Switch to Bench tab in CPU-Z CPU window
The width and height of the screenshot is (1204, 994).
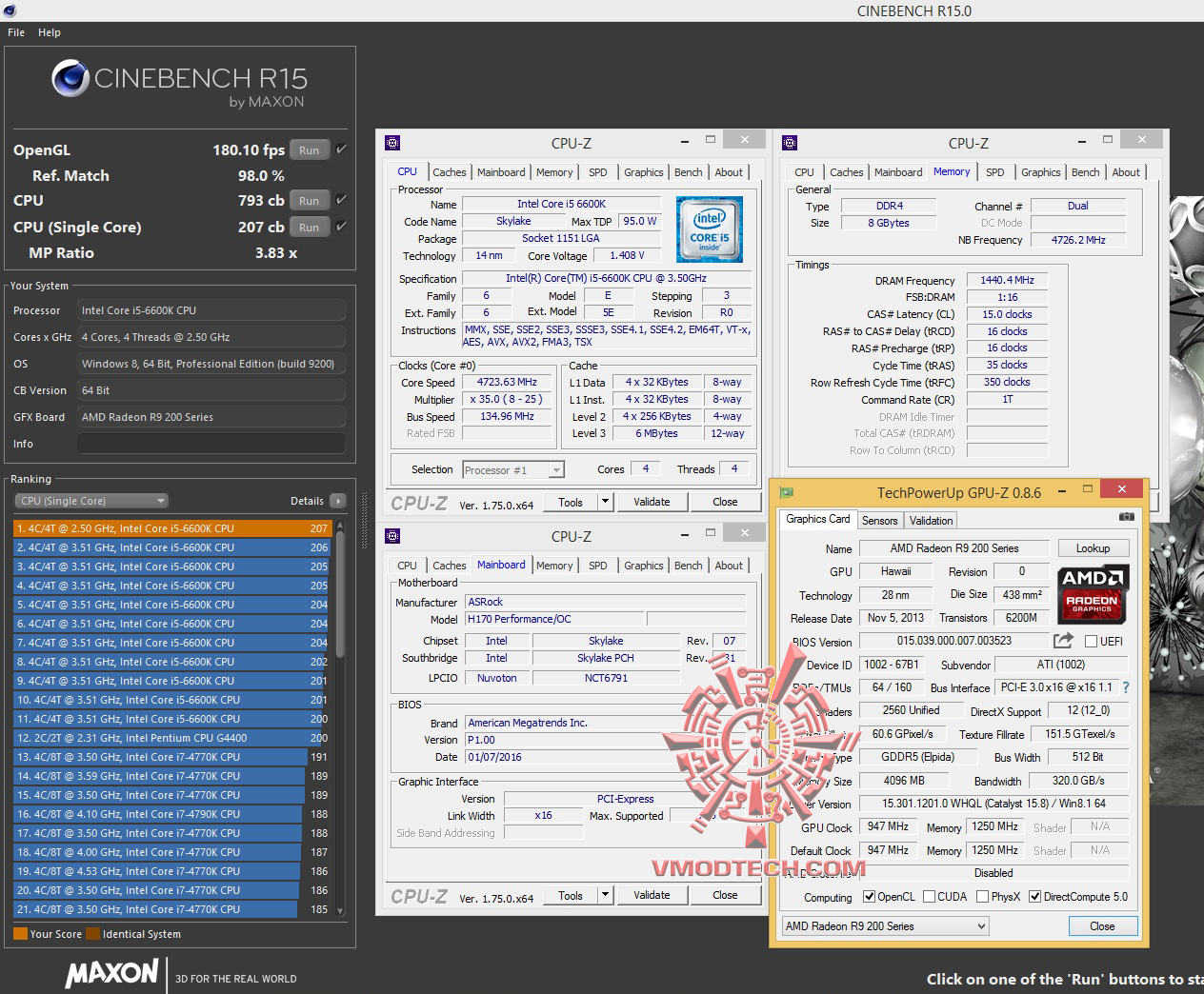tap(689, 172)
